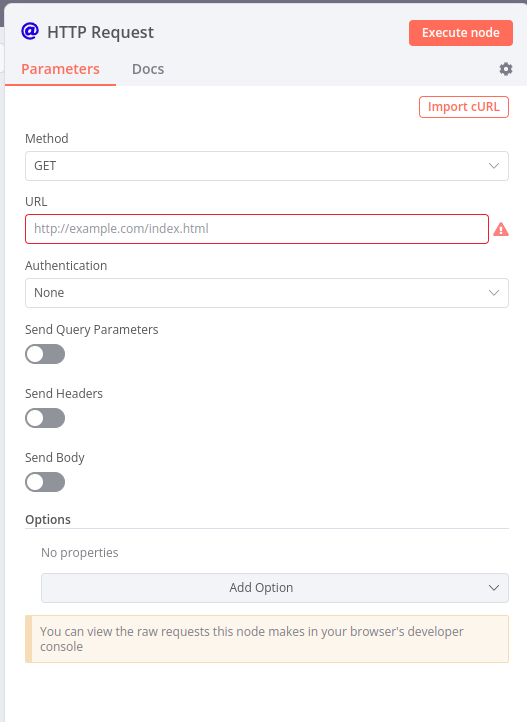Image resolution: width=527 pixels, height=722 pixels.
Task: Click the URL warning triangle icon
Action: coord(501,229)
